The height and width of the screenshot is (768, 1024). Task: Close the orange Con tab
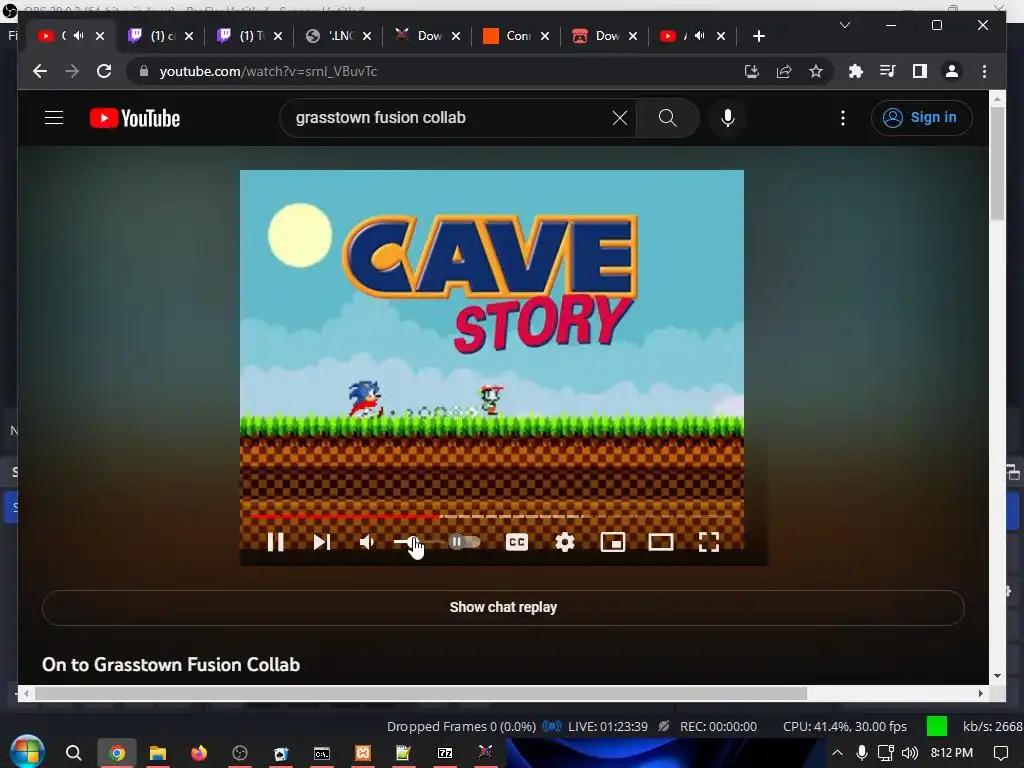[x=545, y=36]
